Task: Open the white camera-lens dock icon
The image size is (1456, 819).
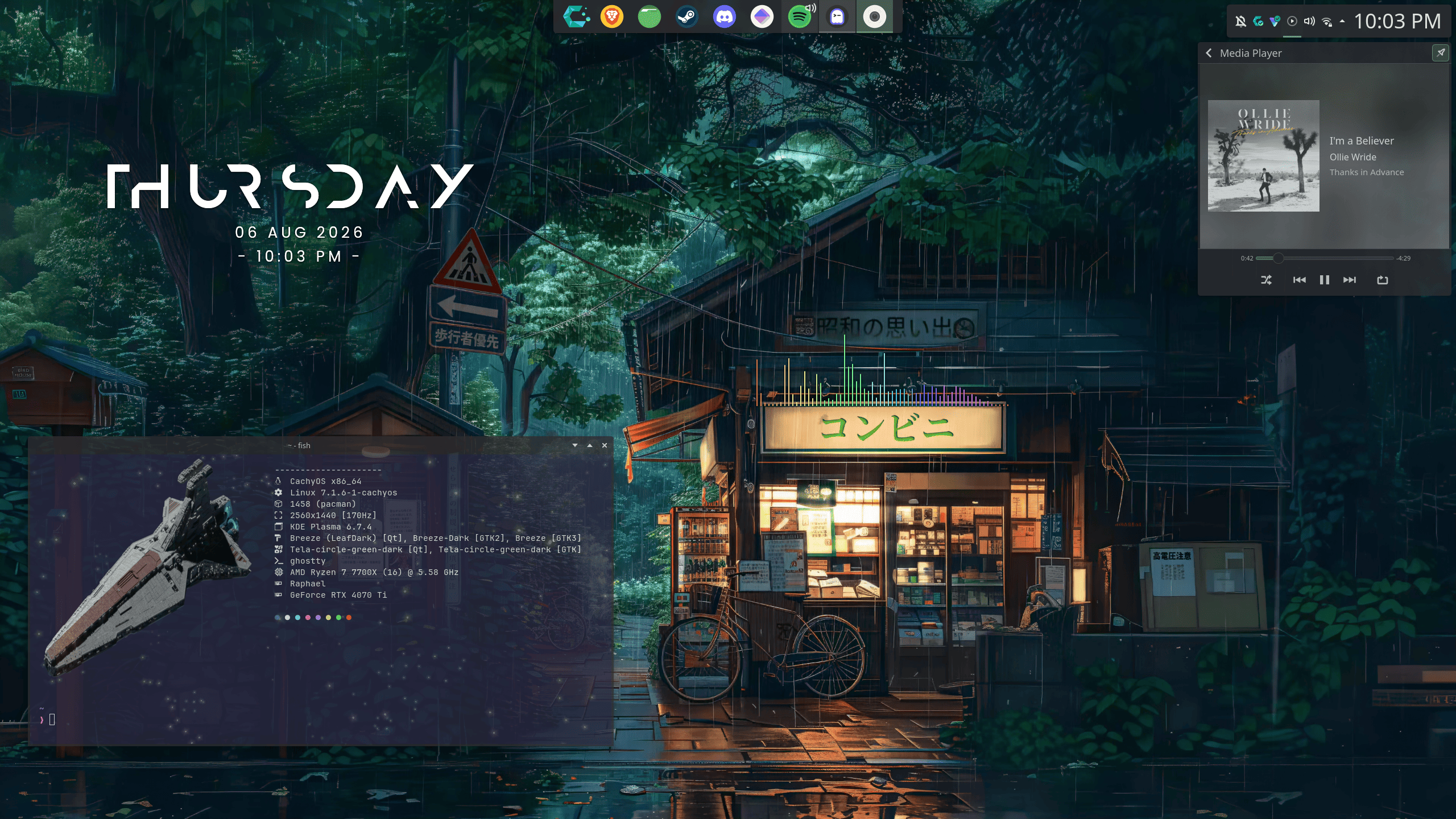Action: pyautogui.click(x=875, y=16)
